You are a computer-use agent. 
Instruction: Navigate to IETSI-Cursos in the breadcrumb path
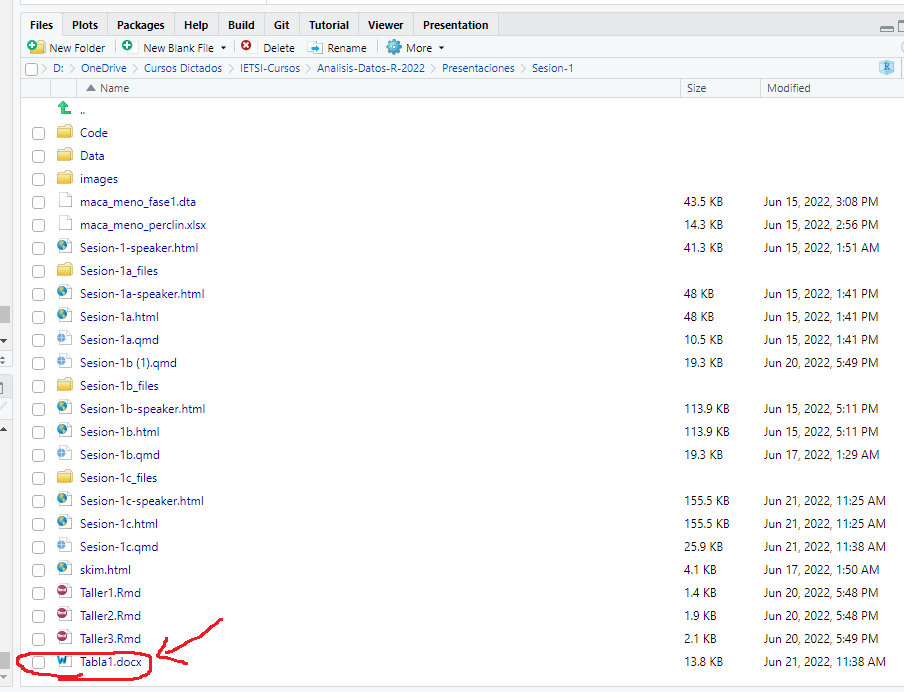(269, 68)
